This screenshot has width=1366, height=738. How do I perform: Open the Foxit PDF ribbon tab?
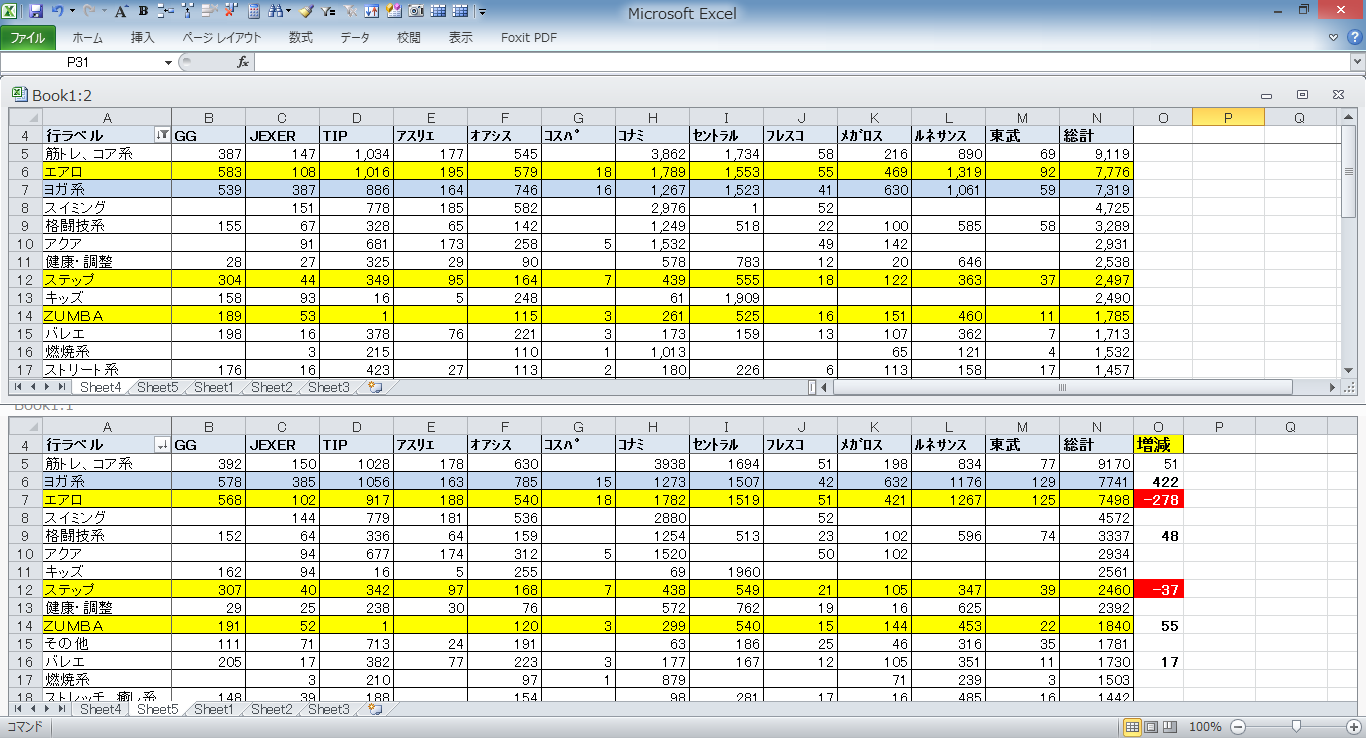[x=529, y=38]
